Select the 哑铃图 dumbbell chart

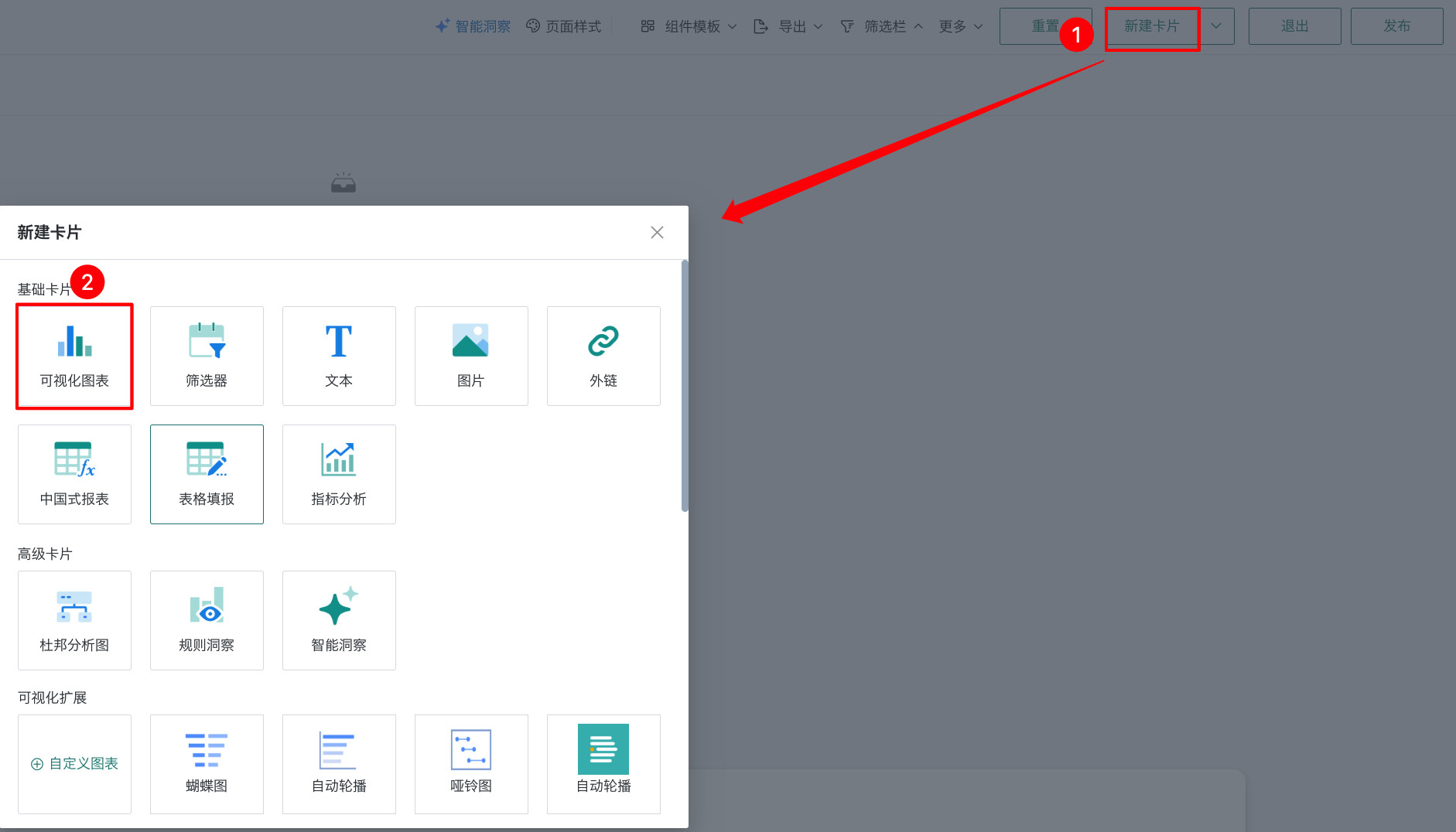point(471,764)
